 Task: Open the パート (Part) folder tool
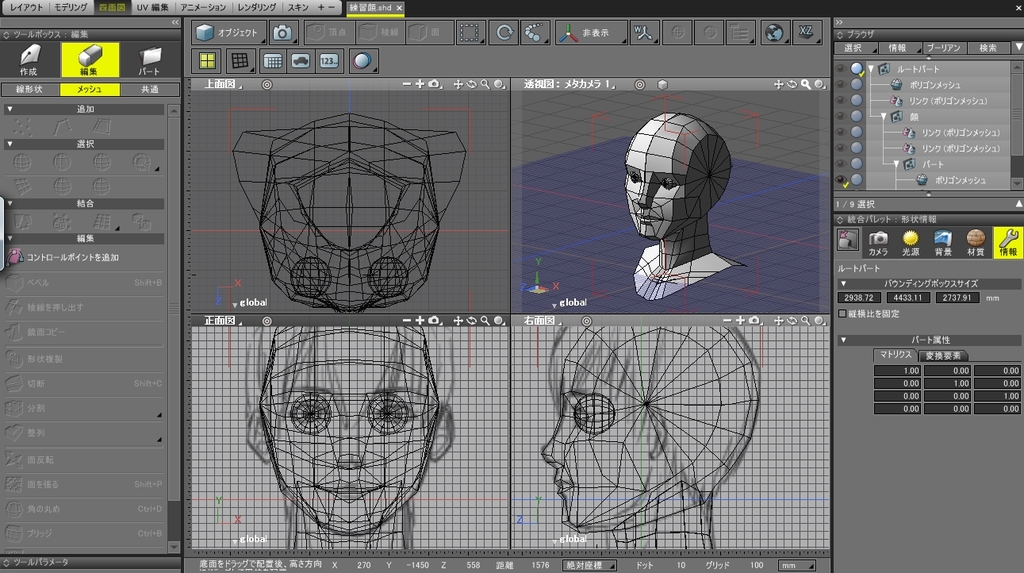[149, 59]
